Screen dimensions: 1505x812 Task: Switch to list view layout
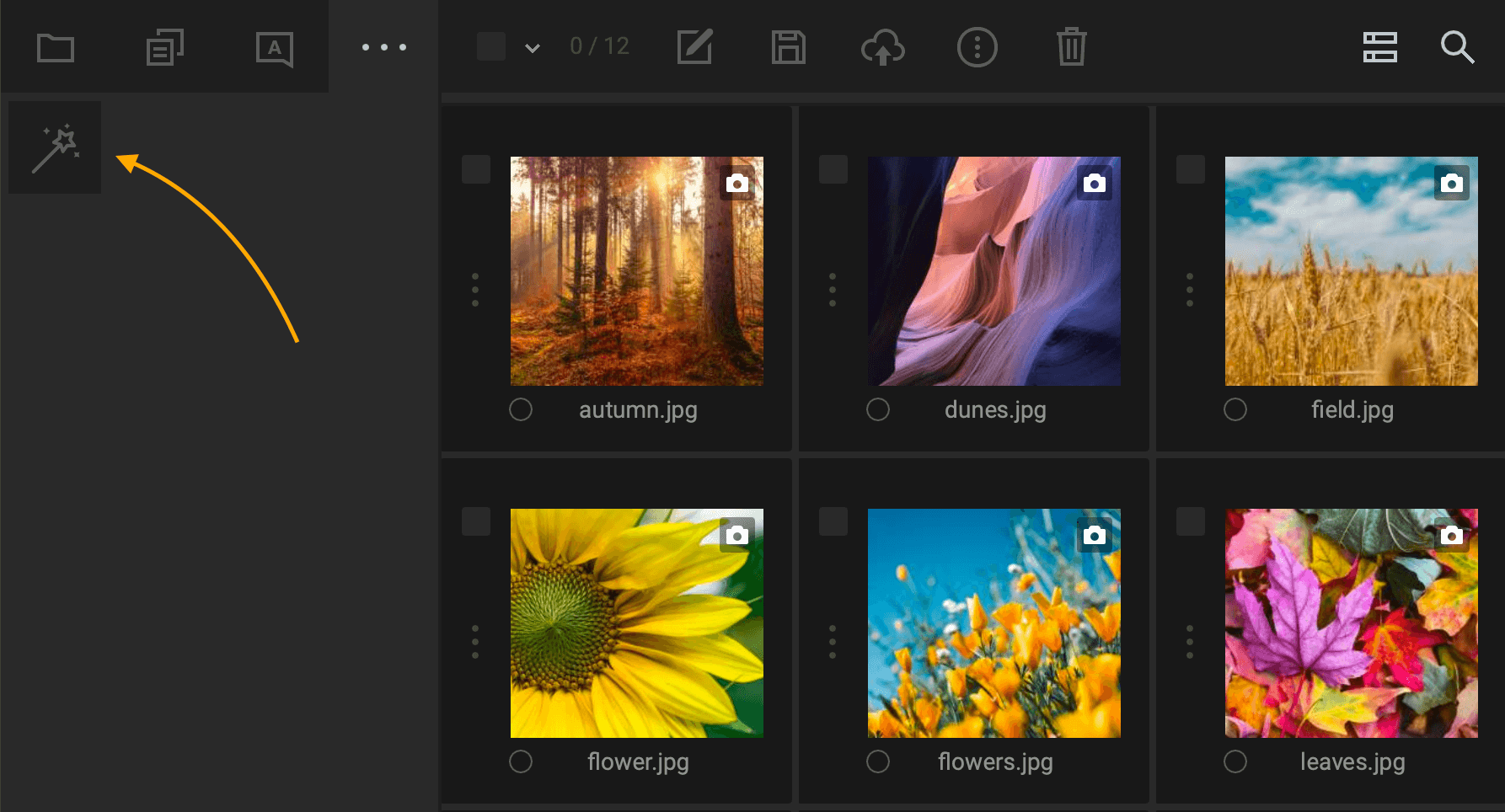click(1379, 46)
